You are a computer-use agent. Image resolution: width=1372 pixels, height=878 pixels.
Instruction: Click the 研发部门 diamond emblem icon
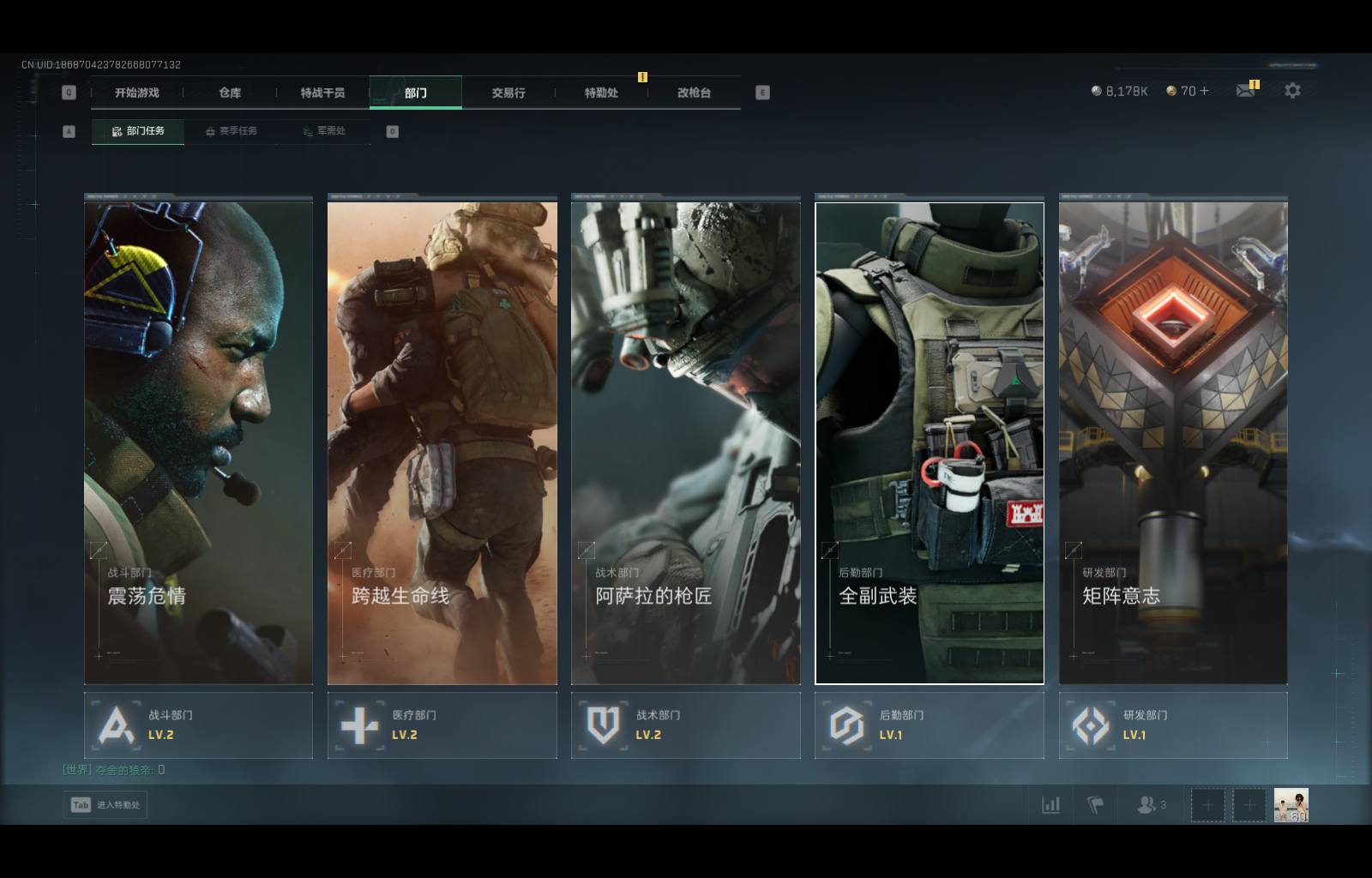pyautogui.click(x=1091, y=725)
